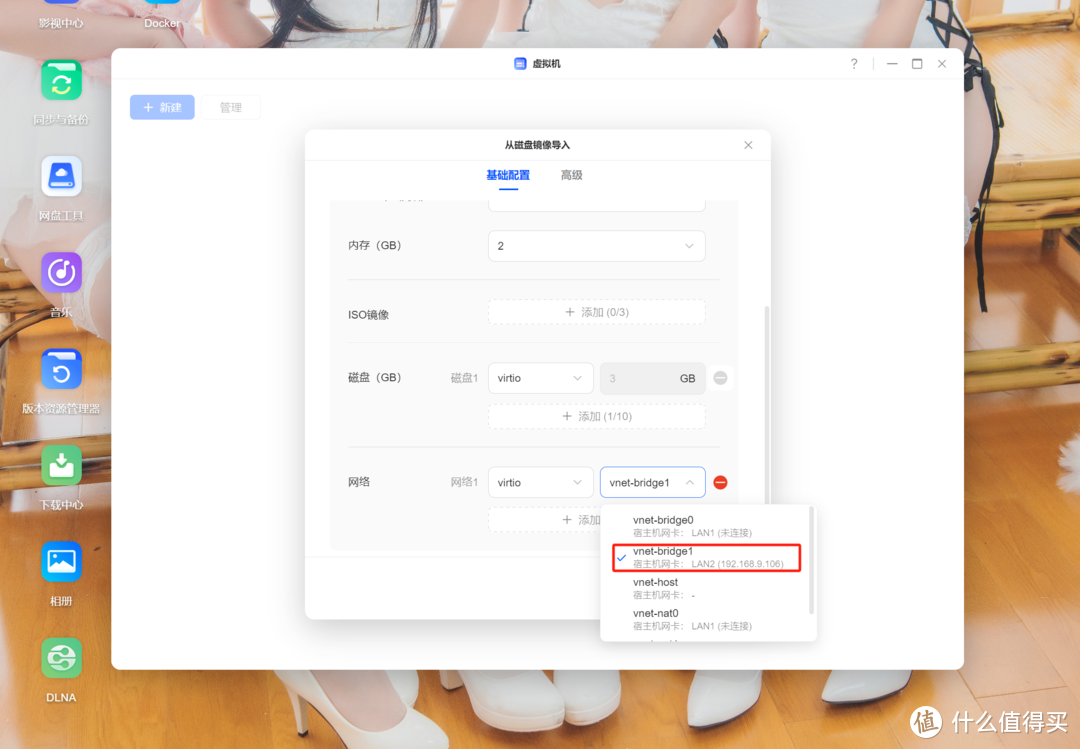Expand the 内存 (GB) dropdown

596,246
